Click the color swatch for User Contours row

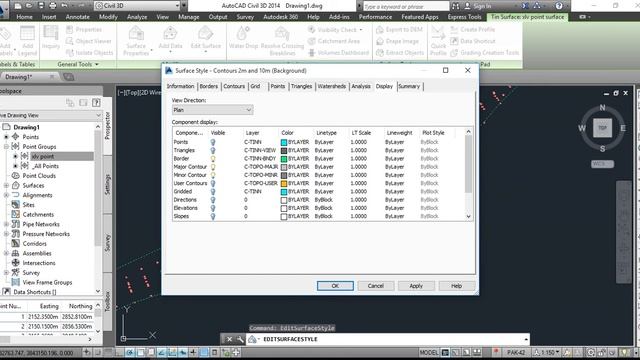(x=284, y=184)
